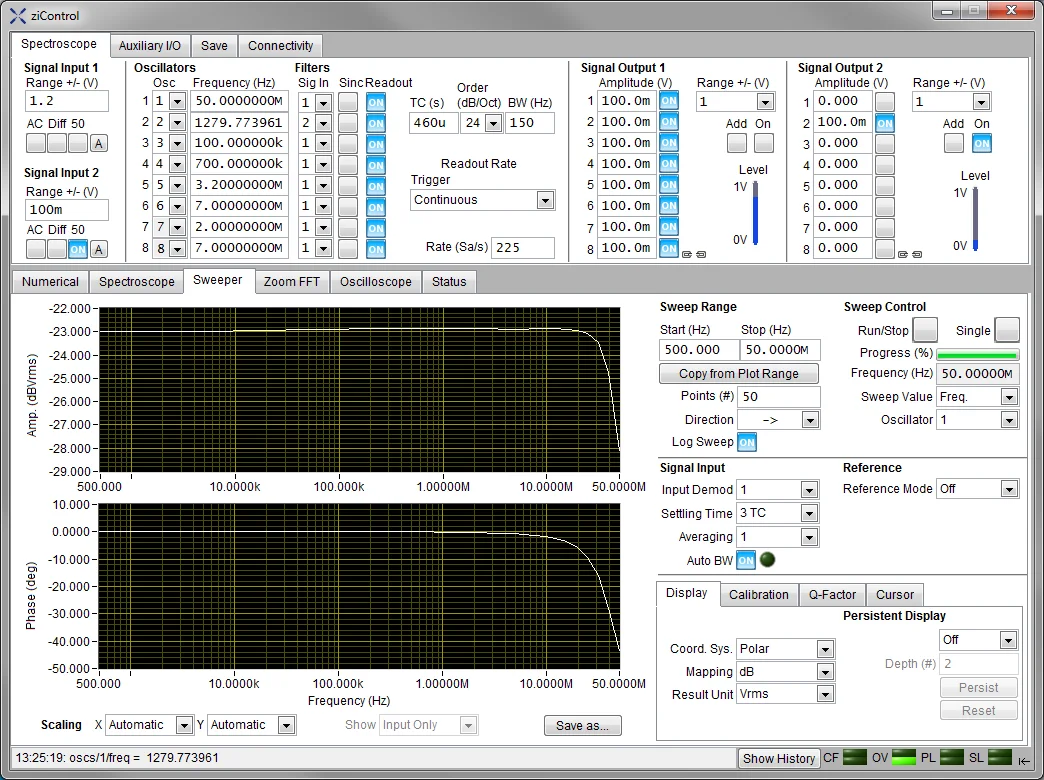Open Reference Mode dropdown
The height and width of the screenshot is (780, 1044).
point(1009,489)
